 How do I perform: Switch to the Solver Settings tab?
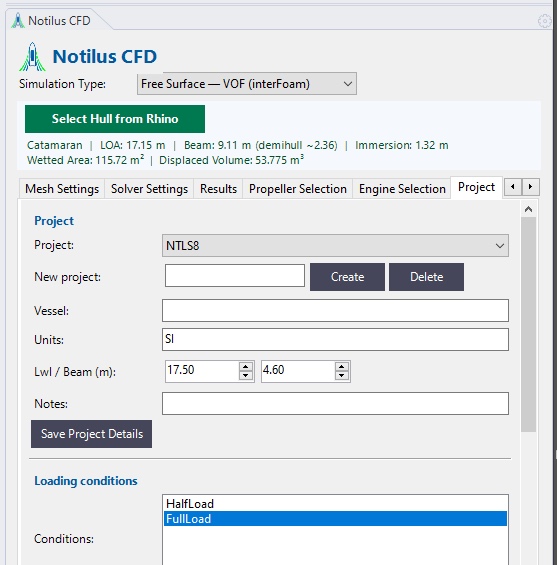click(x=149, y=188)
